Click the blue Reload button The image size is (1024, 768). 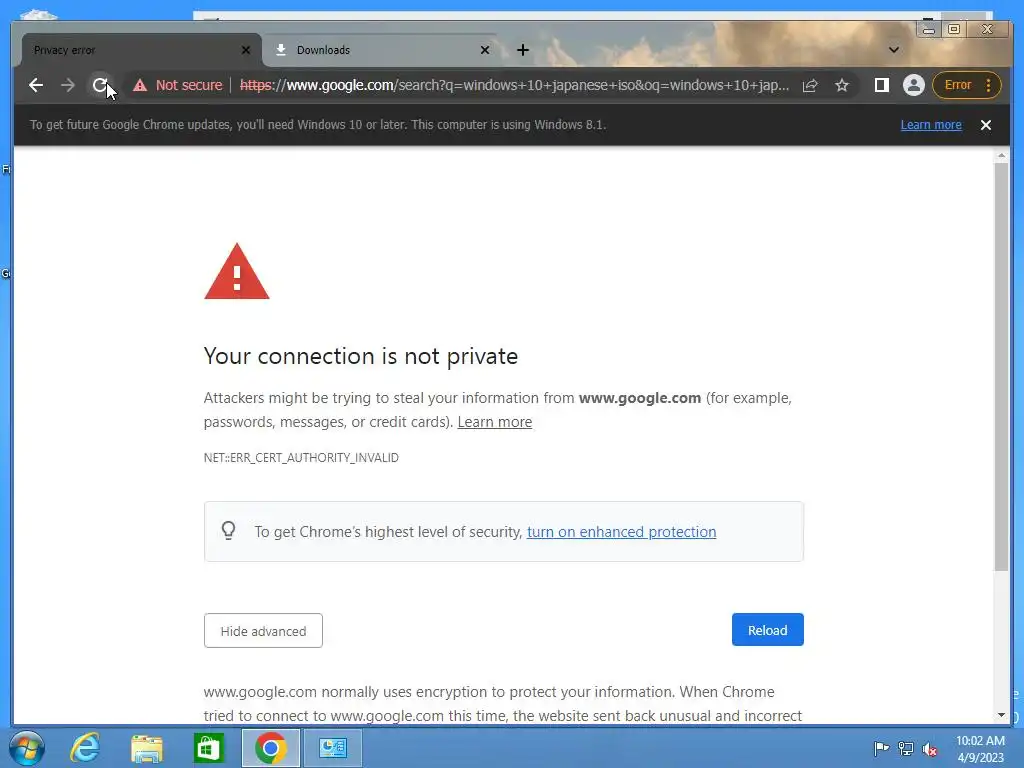click(x=767, y=630)
